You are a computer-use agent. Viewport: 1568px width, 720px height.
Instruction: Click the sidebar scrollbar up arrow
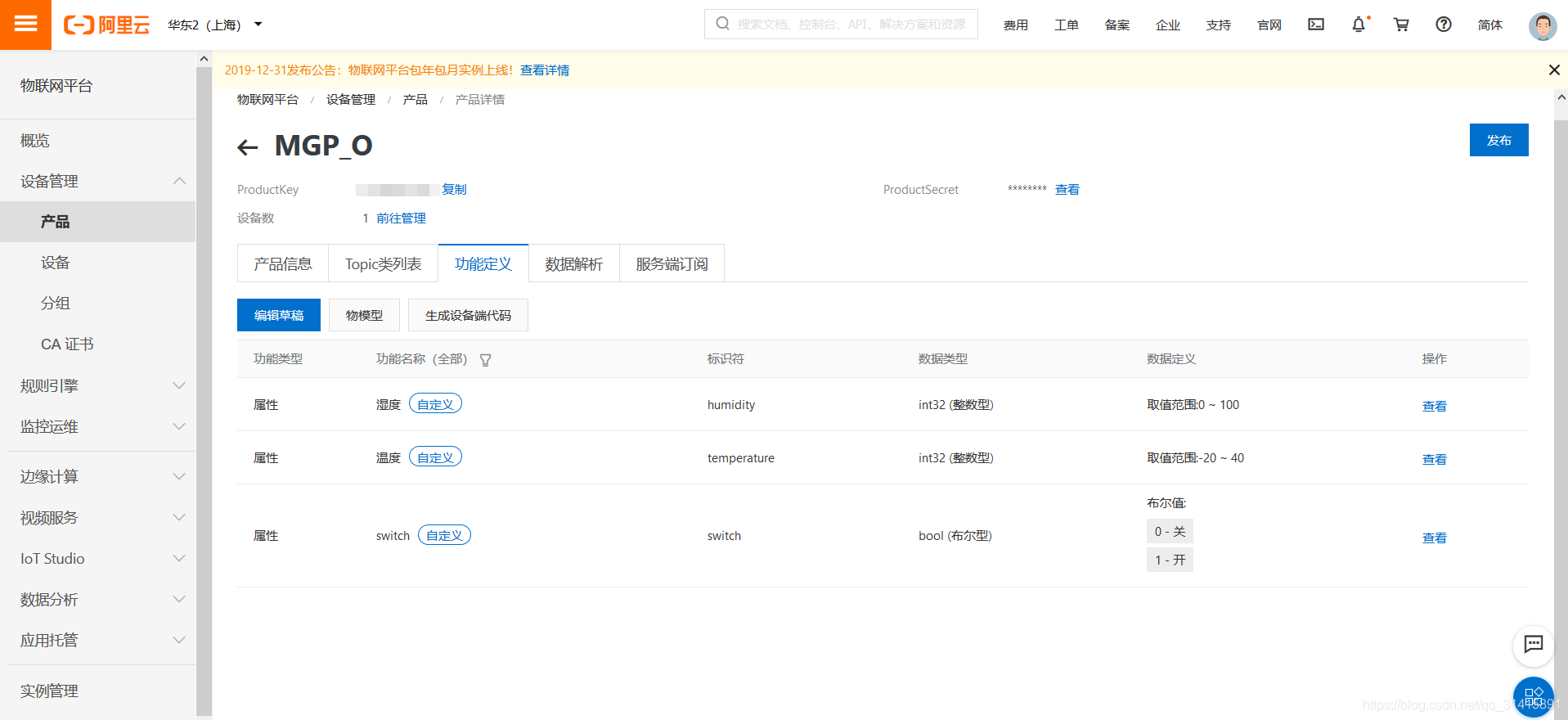pyautogui.click(x=204, y=59)
